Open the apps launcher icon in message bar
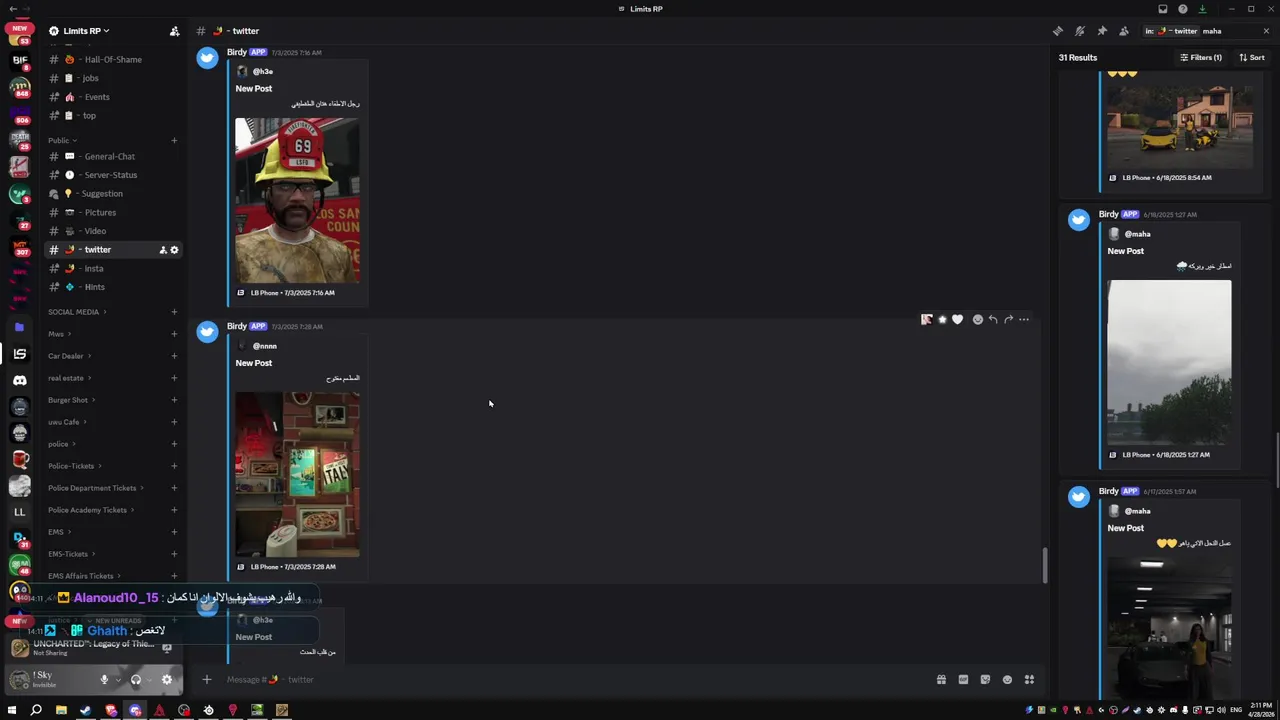This screenshot has height=720, width=1280. [1029, 680]
